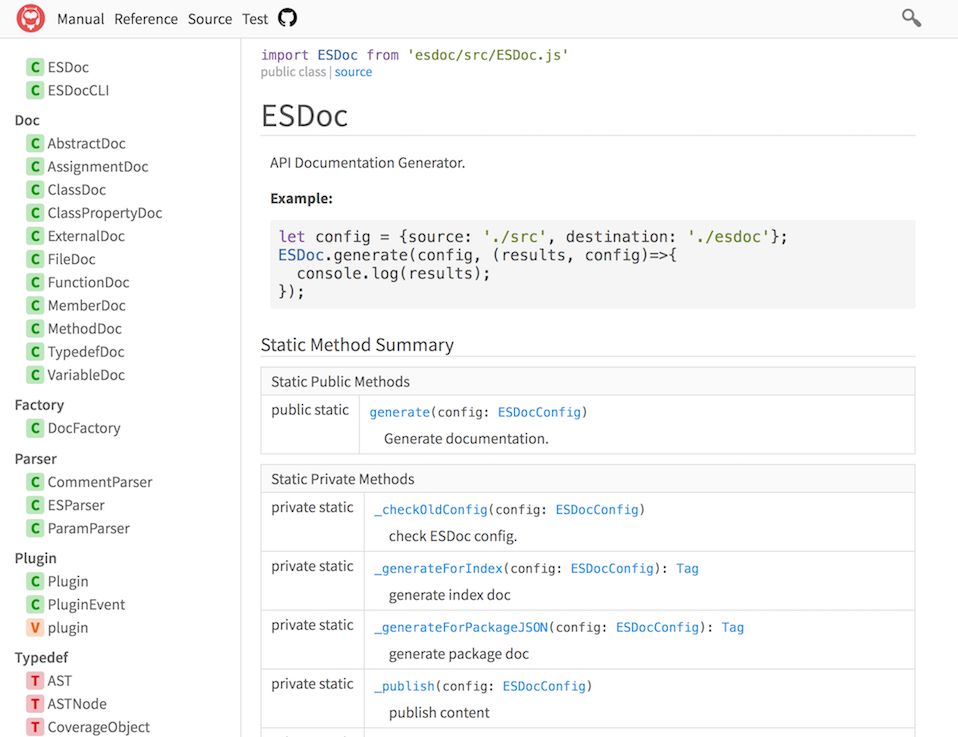This screenshot has height=737, width=958.
Task: Follow the generate method link
Action: click(399, 411)
